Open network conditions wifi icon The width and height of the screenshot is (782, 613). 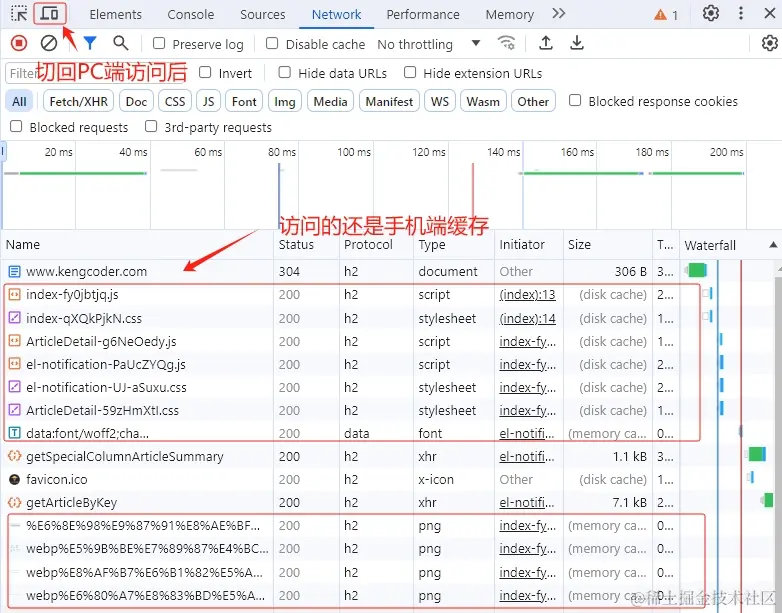506,43
